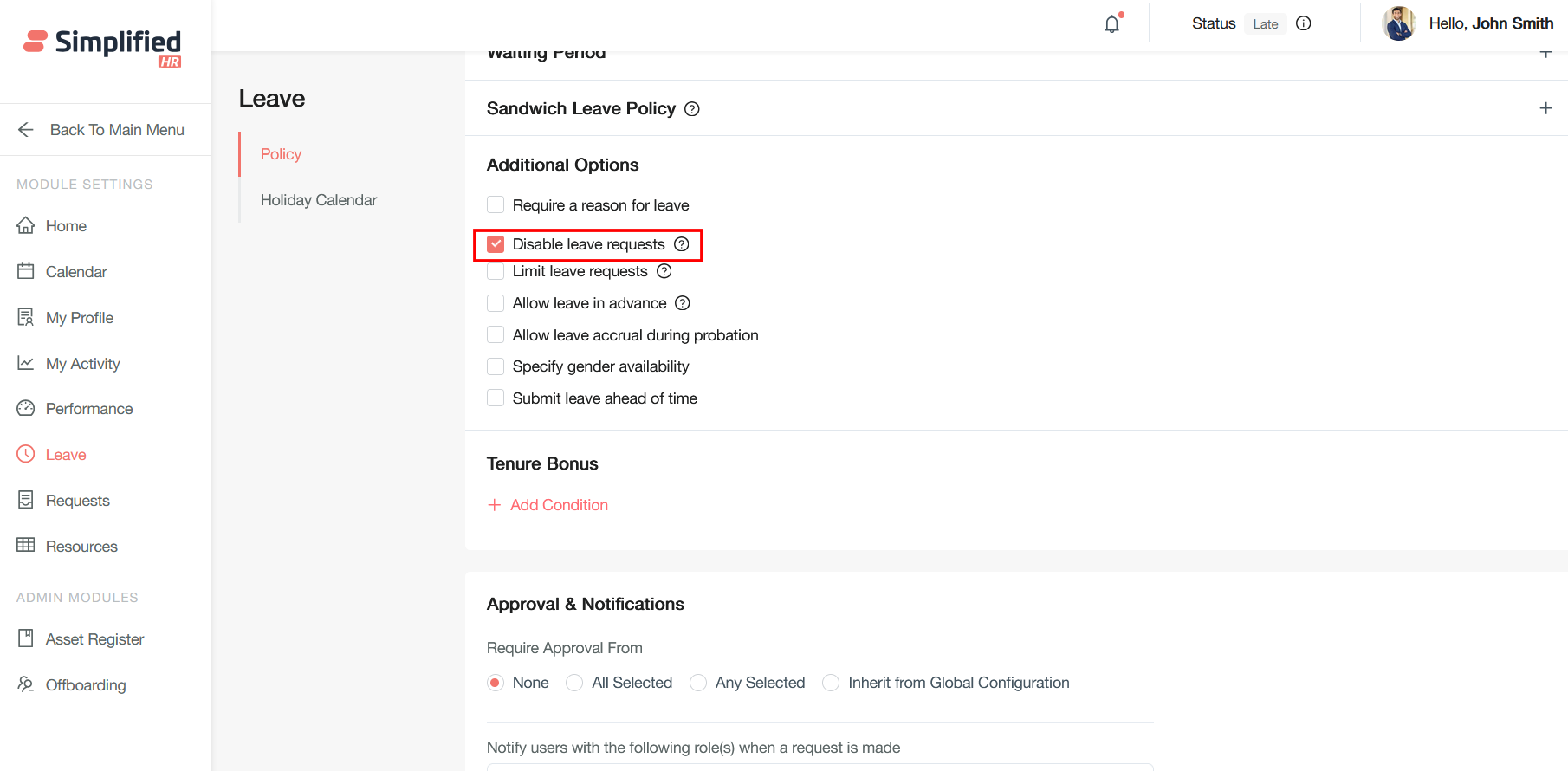Image resolution: width=1568 pixels, height=771 pixels.
Task: Open Performance in the sidebar
Action: click(x=88, y=409)
